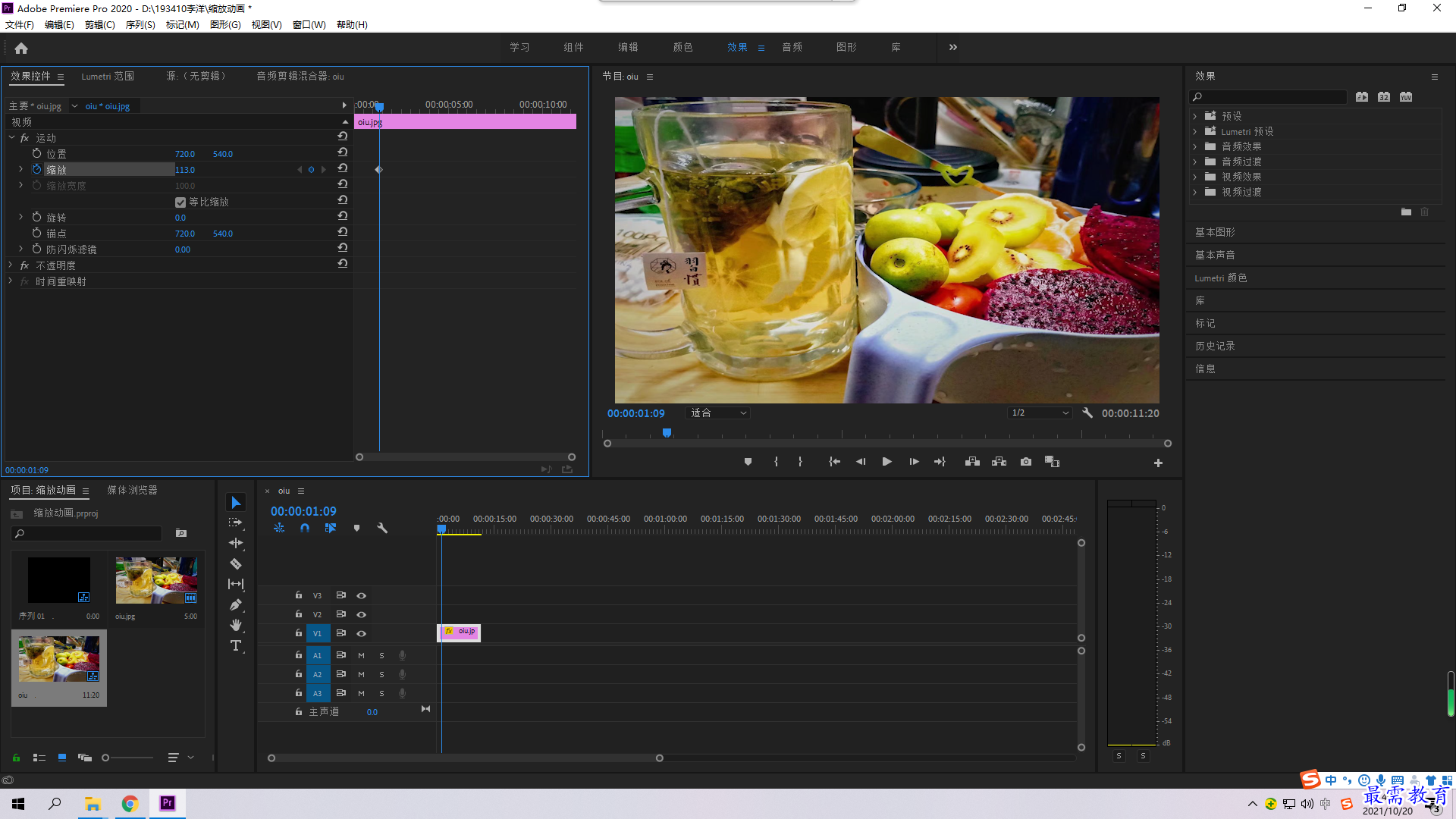
Task: Toggle Uniform Scale checkbox
Action: pos(180,202)
